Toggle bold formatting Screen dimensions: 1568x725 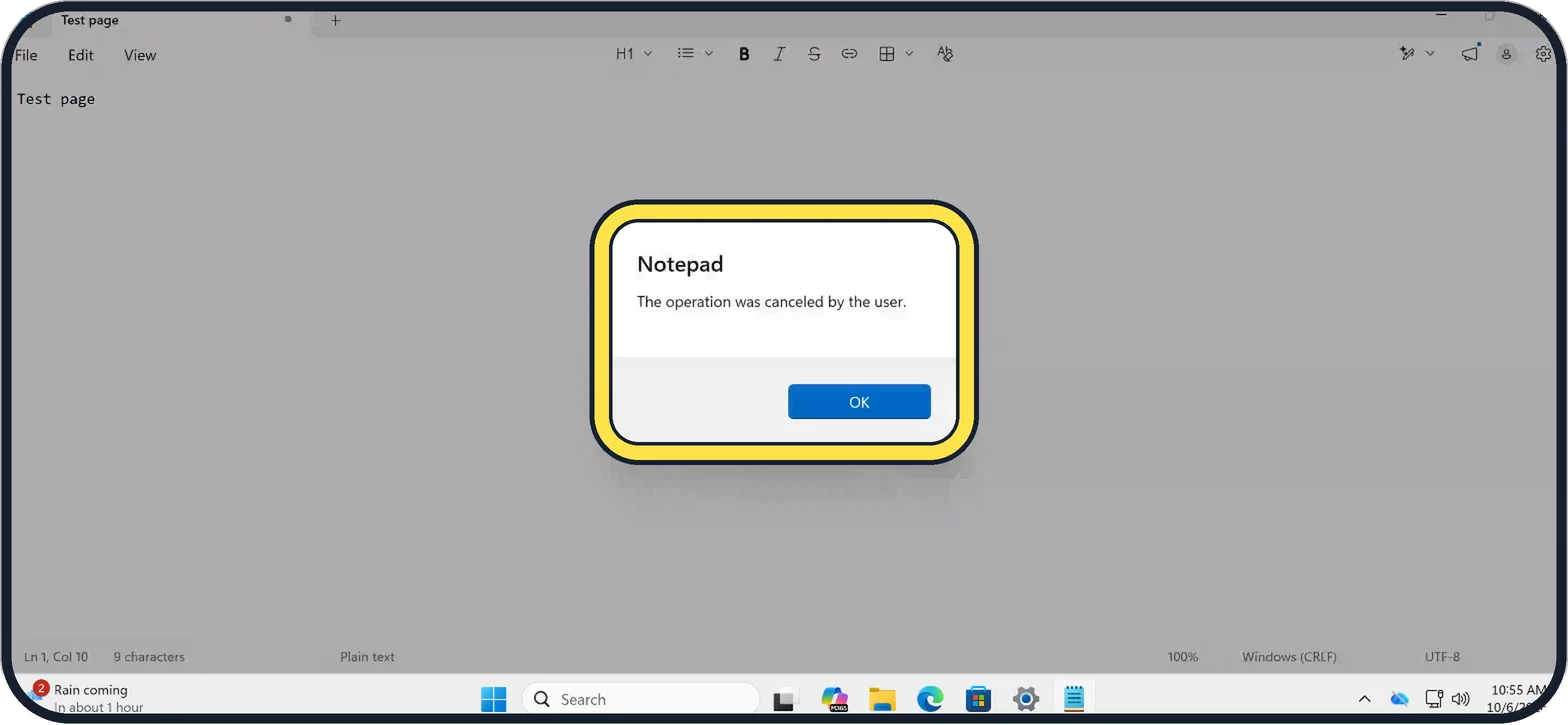[744, 54]
